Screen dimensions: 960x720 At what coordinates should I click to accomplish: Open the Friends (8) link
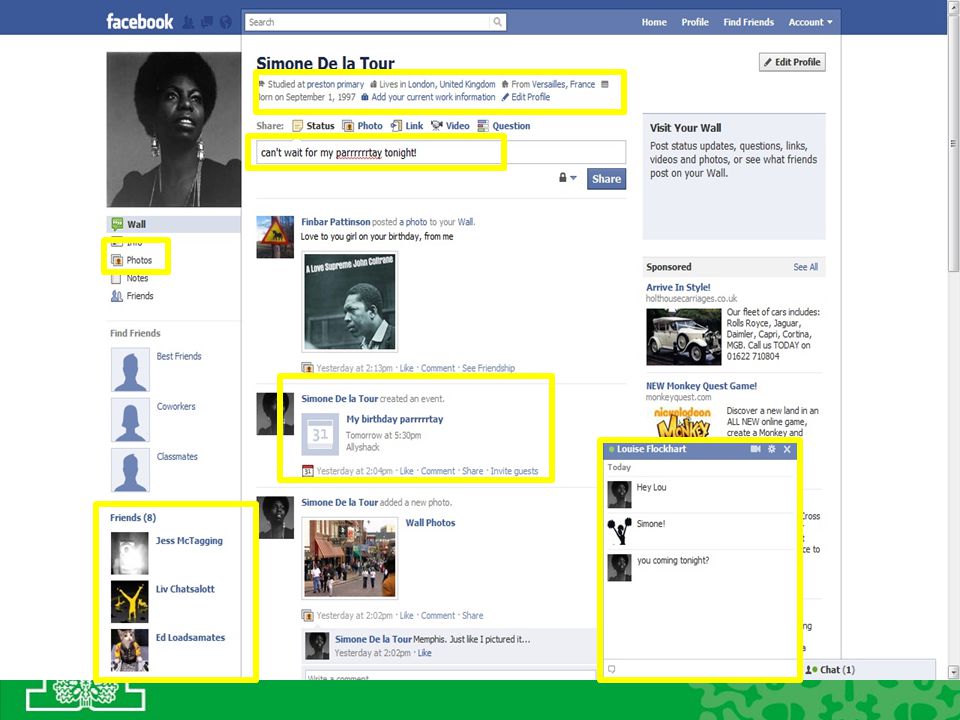click(x=133, y=517)
